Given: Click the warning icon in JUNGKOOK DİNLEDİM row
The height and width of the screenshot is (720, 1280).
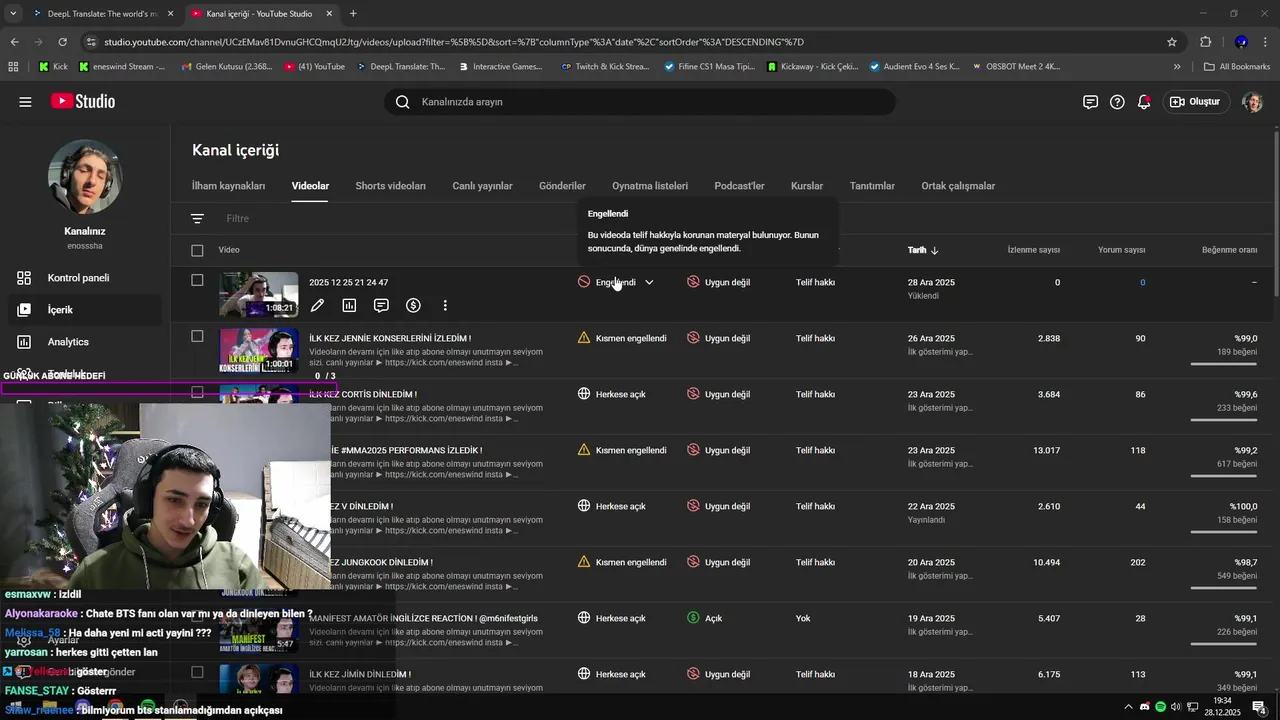Looking at the screenshot, I should [x=584, y=562].
